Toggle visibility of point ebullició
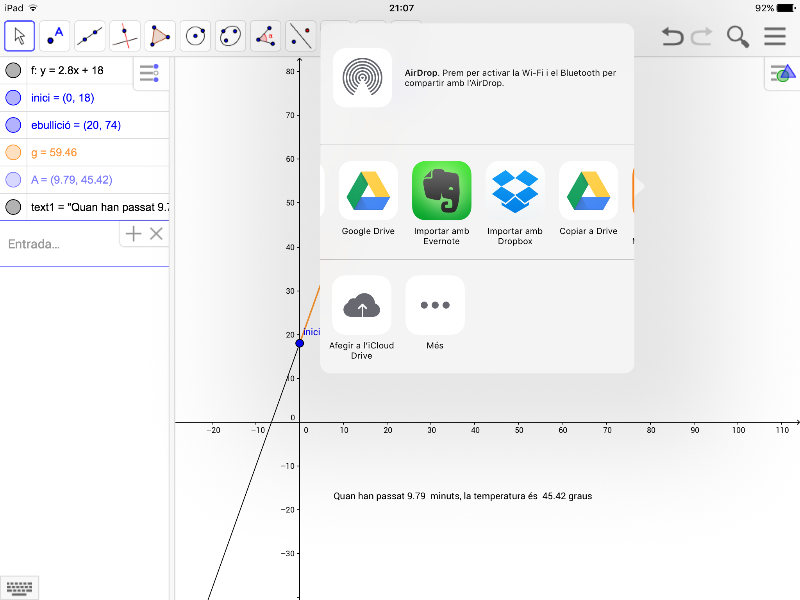The height and width of the screenshot is (600, 800). (13, 125)
